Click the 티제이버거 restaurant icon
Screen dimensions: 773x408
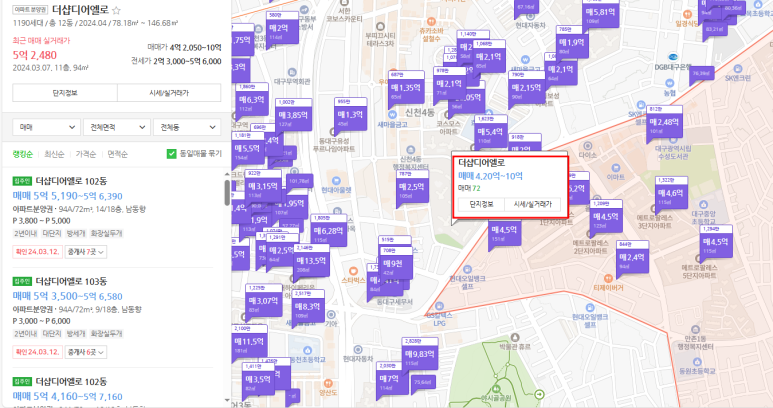pos(608,278)
